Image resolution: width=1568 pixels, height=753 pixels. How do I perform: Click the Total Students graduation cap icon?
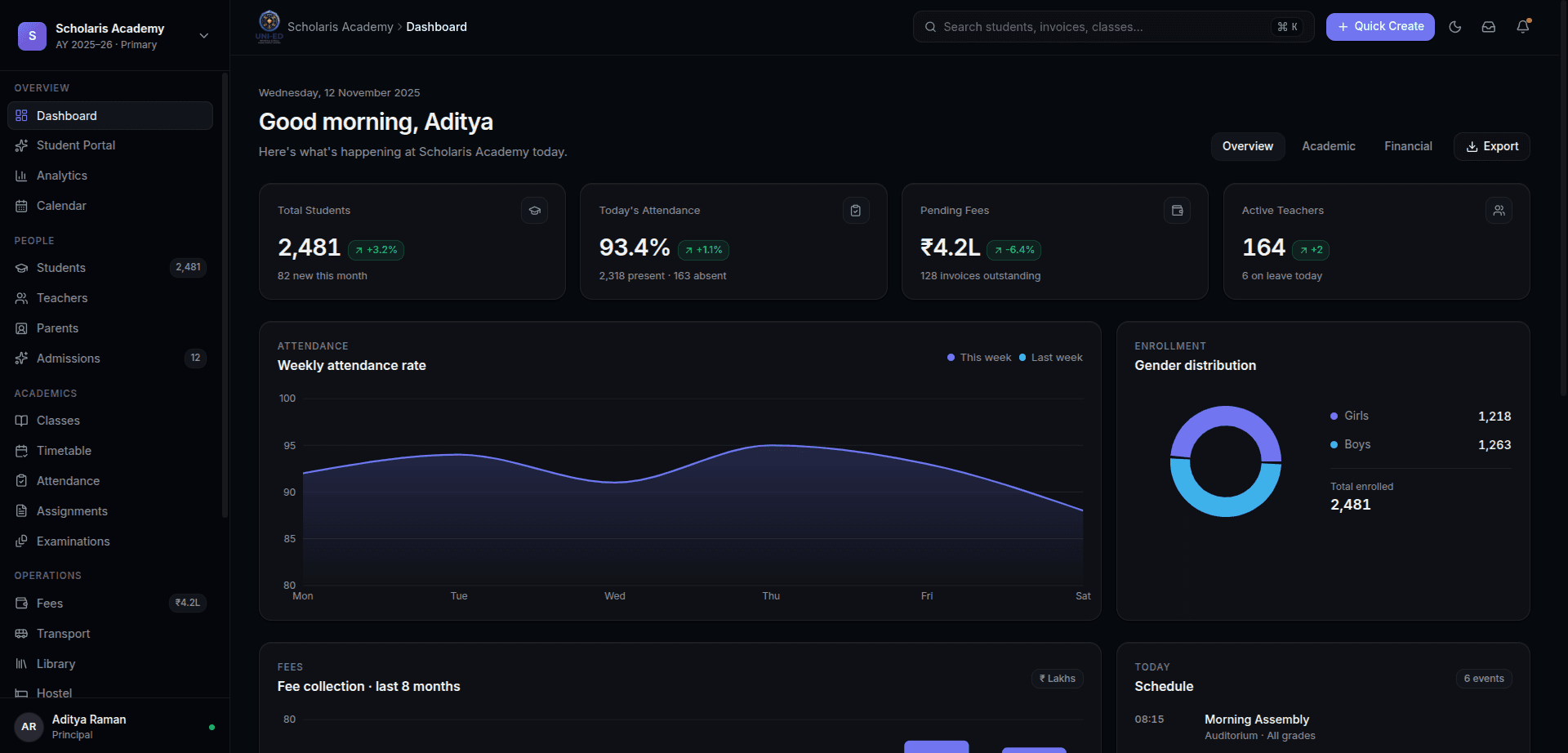[x=534, y=211]
